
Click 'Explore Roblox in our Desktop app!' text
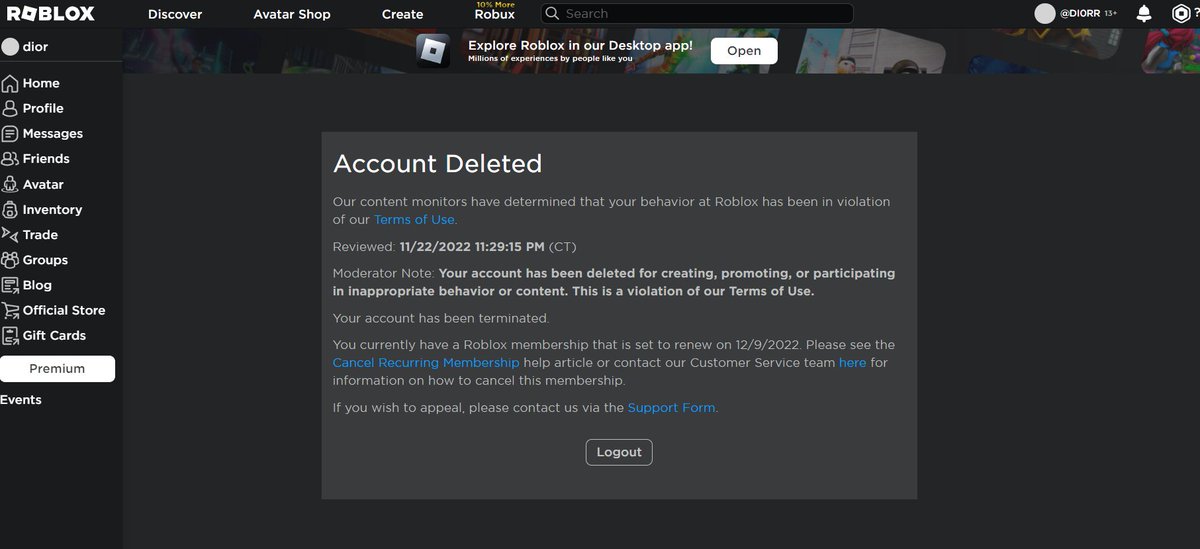point(580,45)
